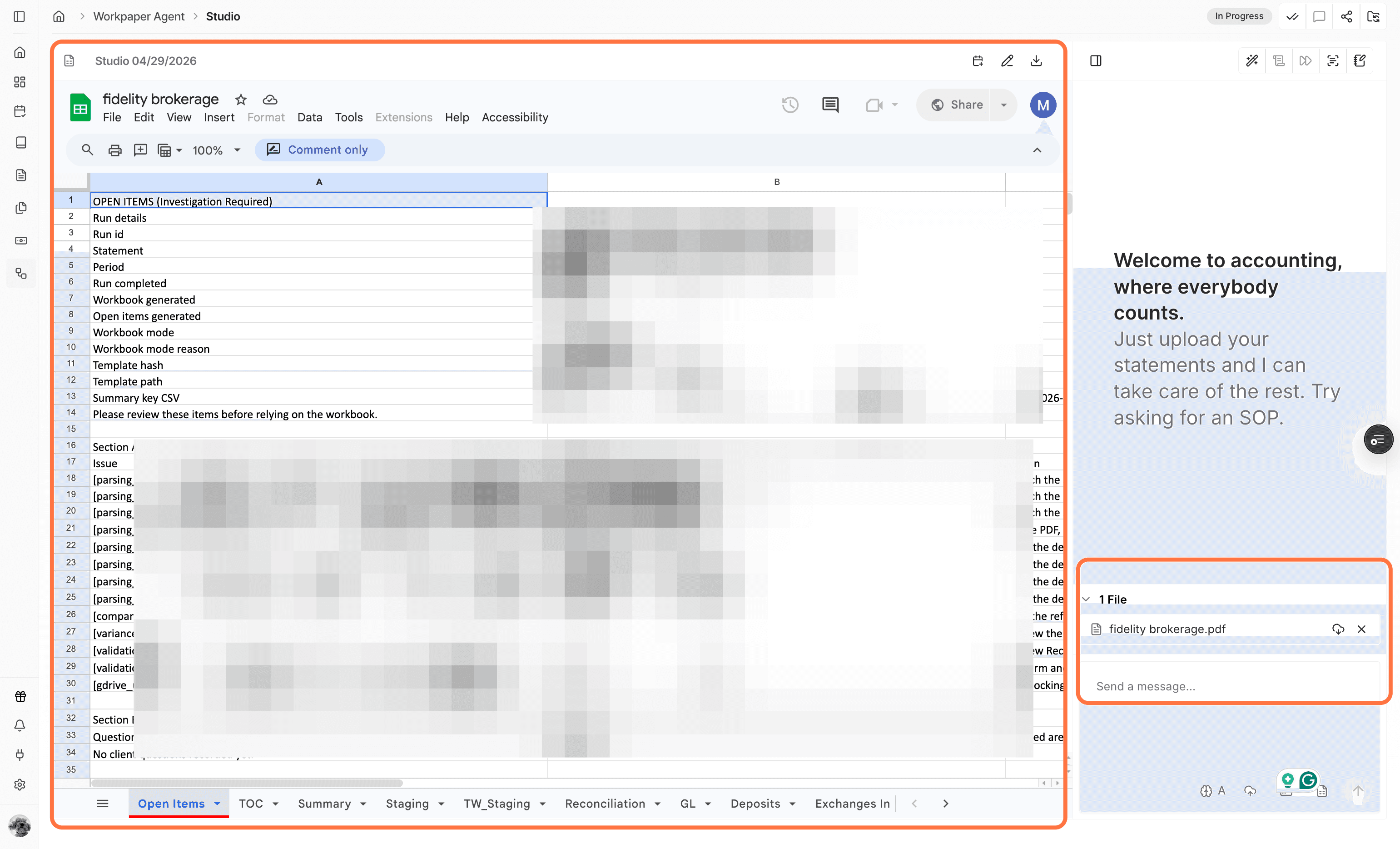
Task: Toggle the left sidebar collapse icon
Action: click(x=20, y=16)
